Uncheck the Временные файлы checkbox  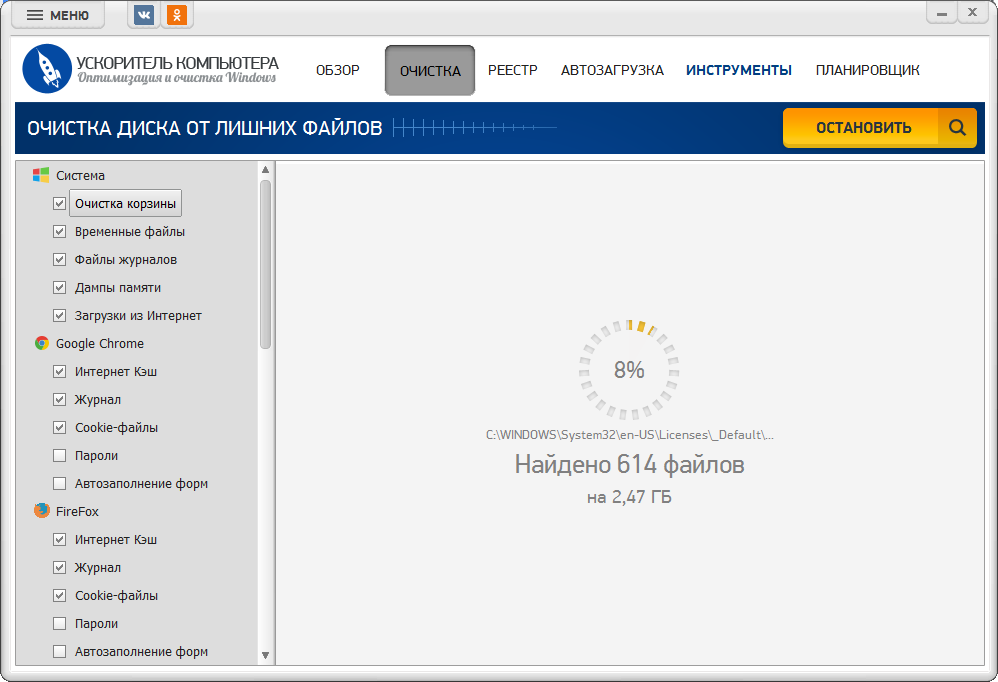(x=59, y=231)
